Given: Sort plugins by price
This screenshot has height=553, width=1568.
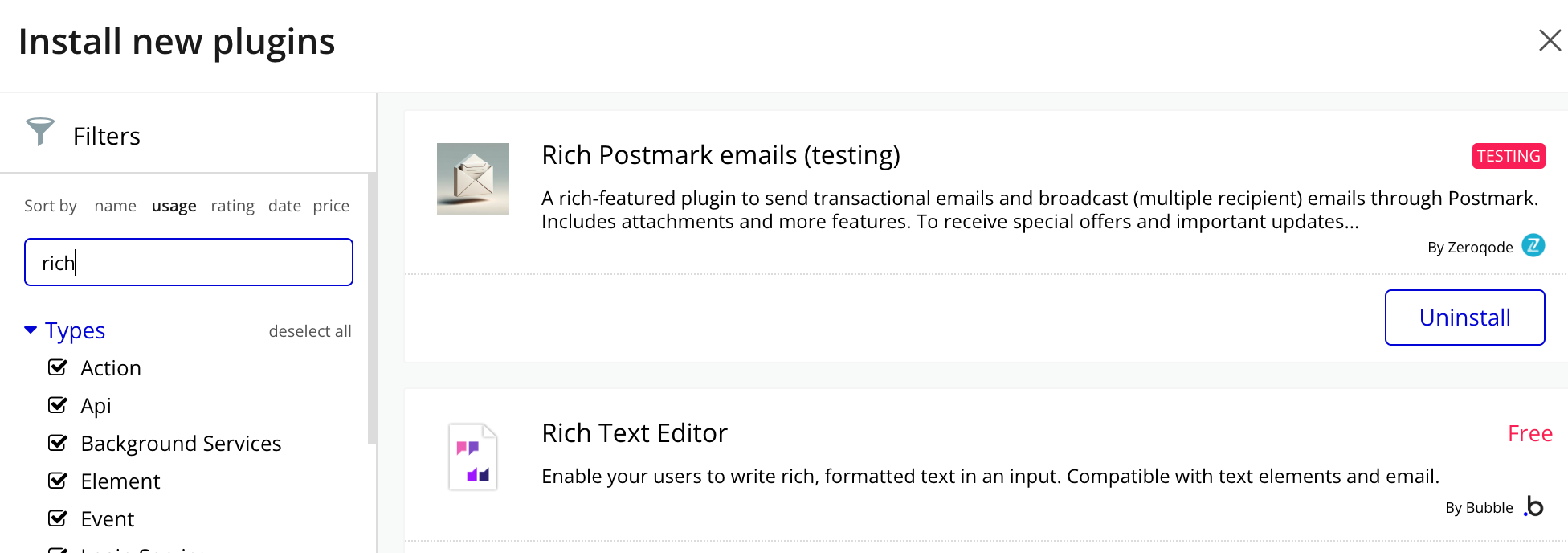Looking at the screenshot, I should tap(331, 206).
